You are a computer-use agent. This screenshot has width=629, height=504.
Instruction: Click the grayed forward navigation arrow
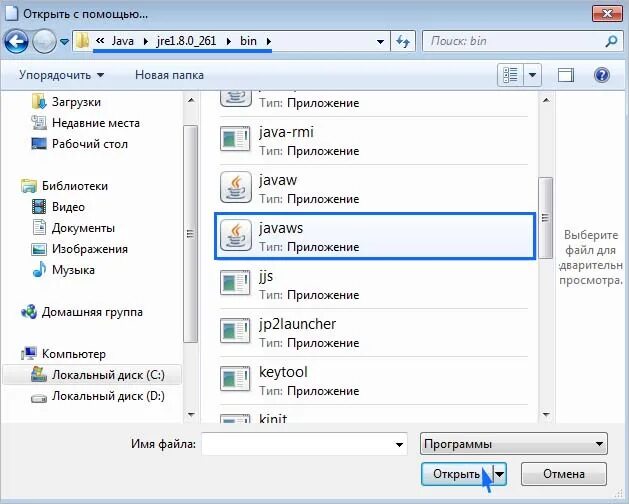click(x=44, y=41)
